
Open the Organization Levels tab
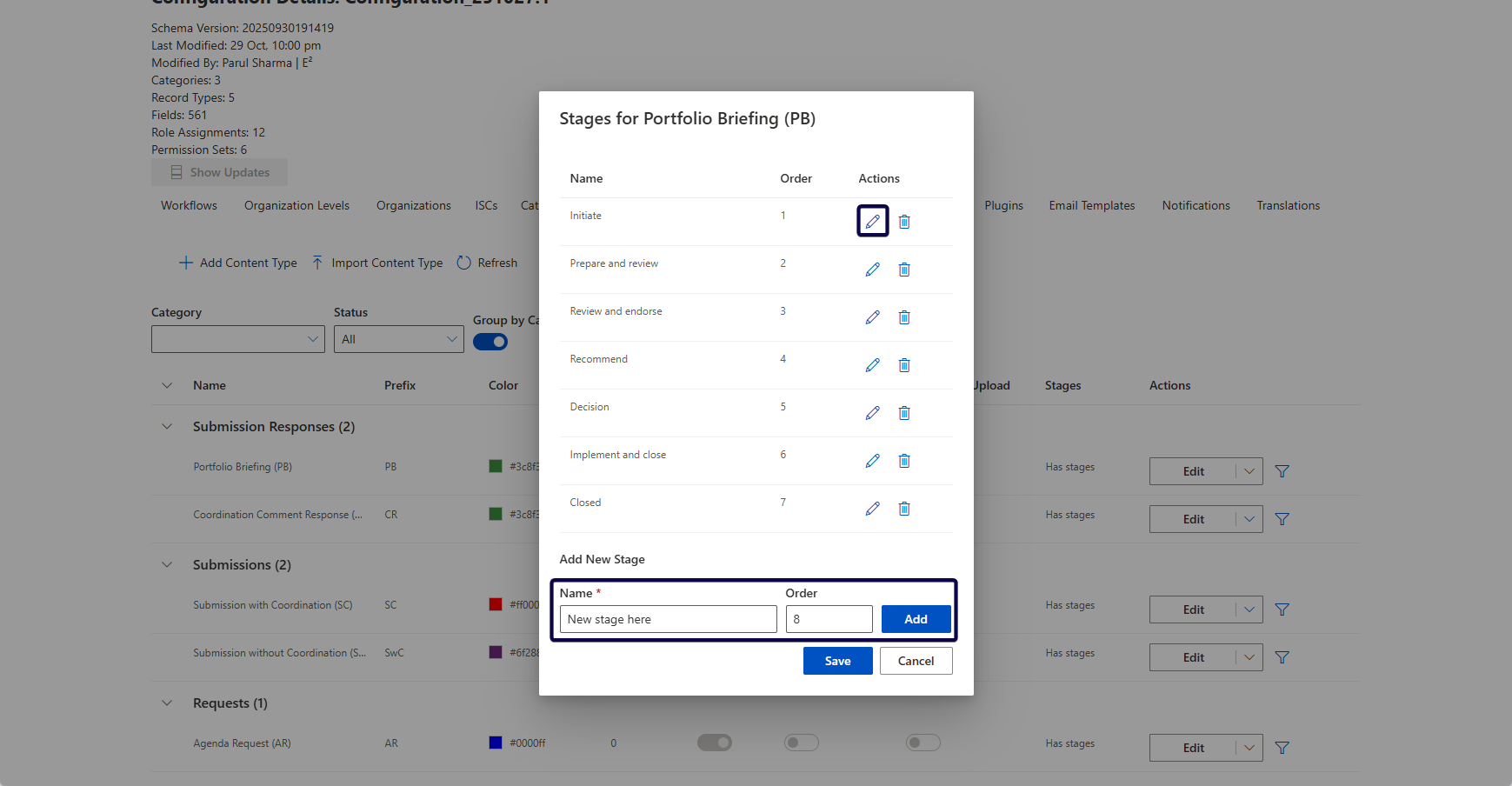[x=296, y=205]
